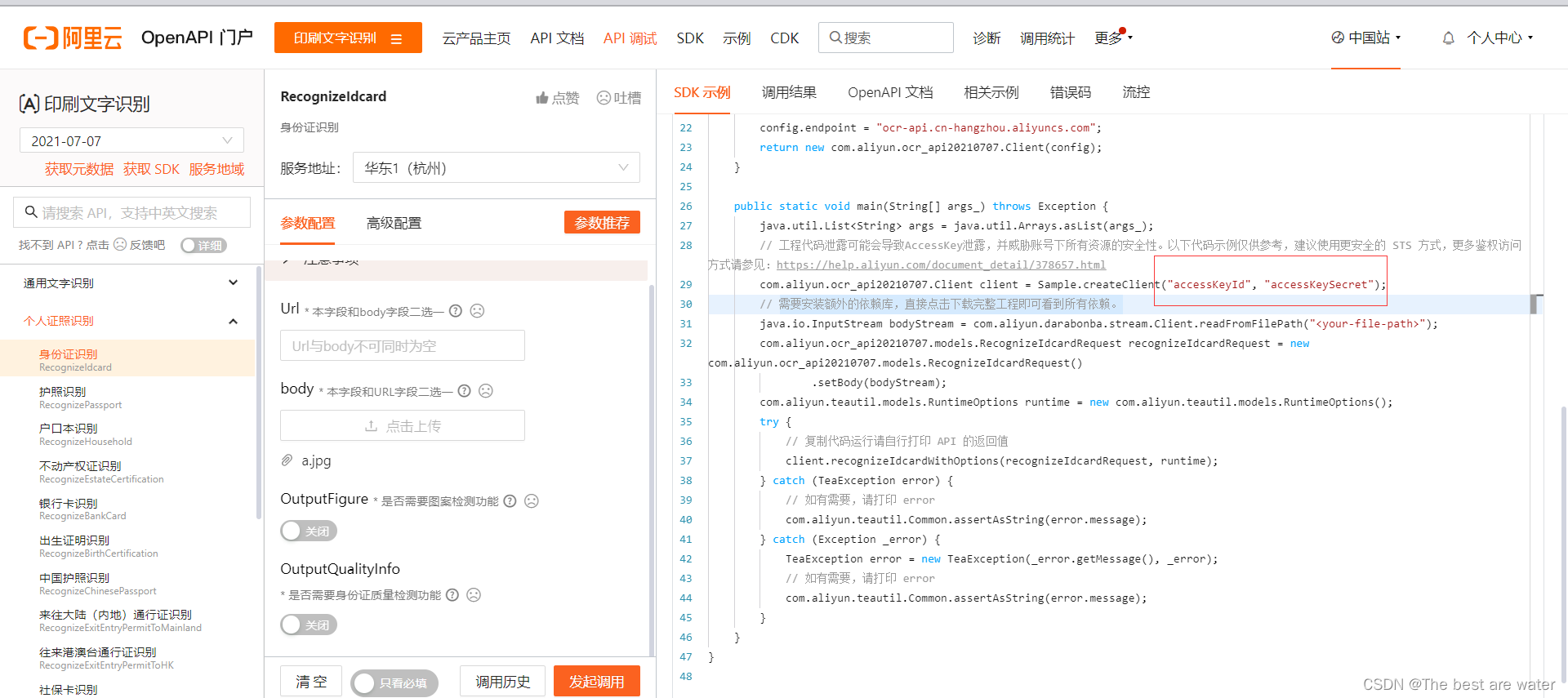Click the help icon under OutputQualityInfo
This screenshot has height=698, width=1568.
click(x=452, y=595)
